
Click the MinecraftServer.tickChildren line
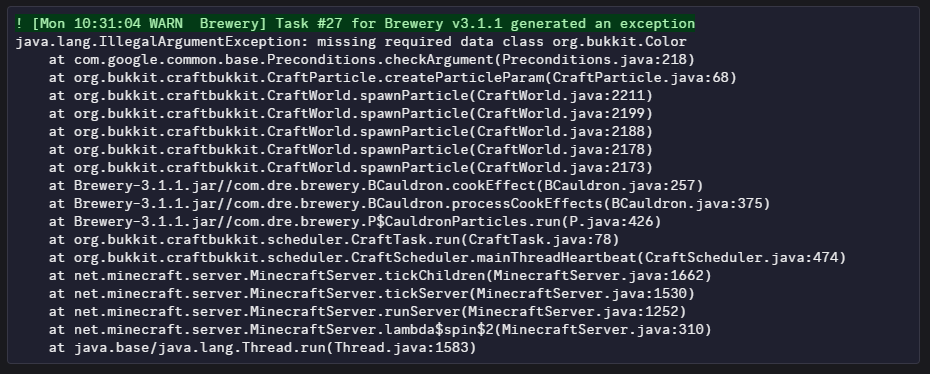point(380,276)
